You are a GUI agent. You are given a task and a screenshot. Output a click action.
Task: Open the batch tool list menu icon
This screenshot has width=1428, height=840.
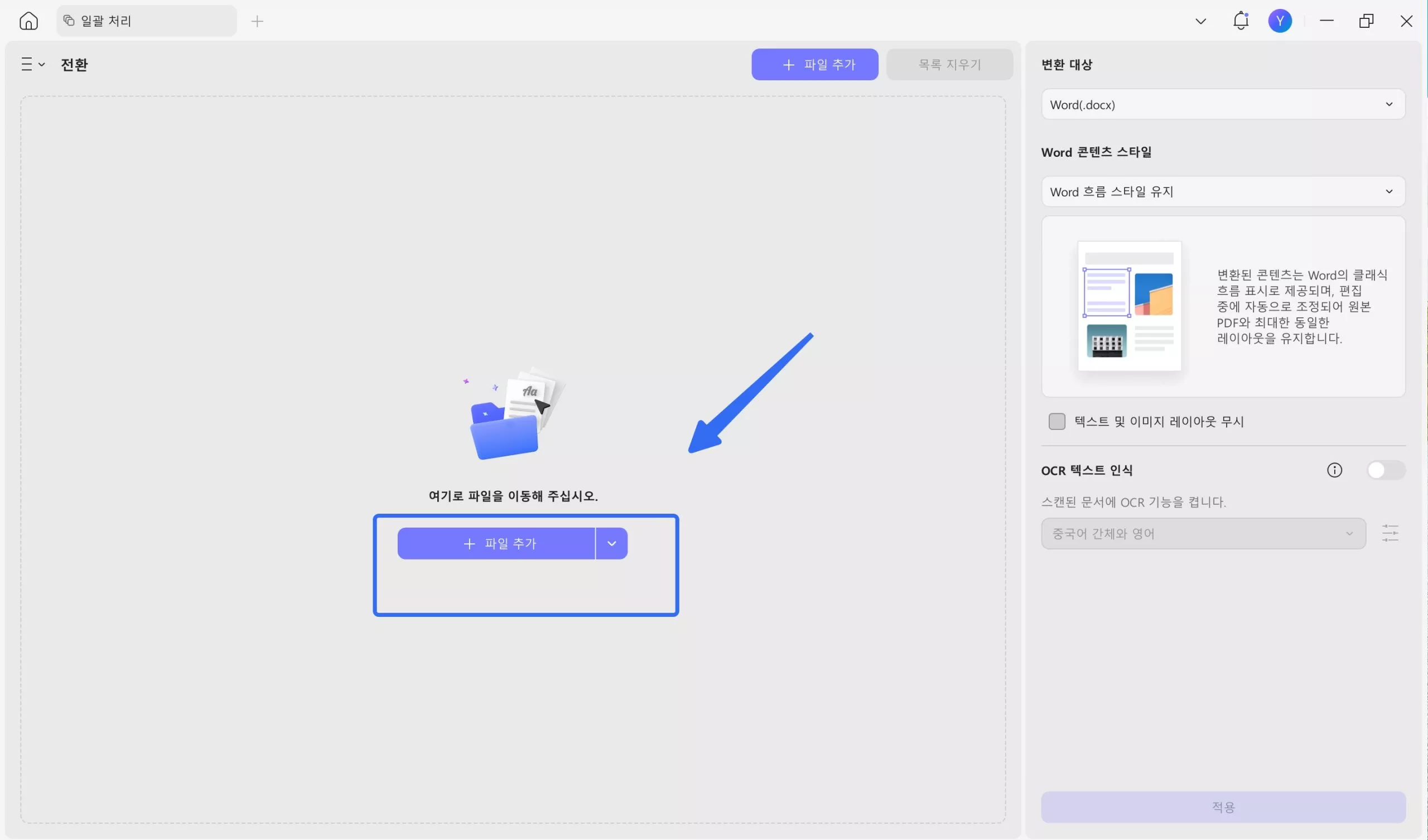coord(32,64)
